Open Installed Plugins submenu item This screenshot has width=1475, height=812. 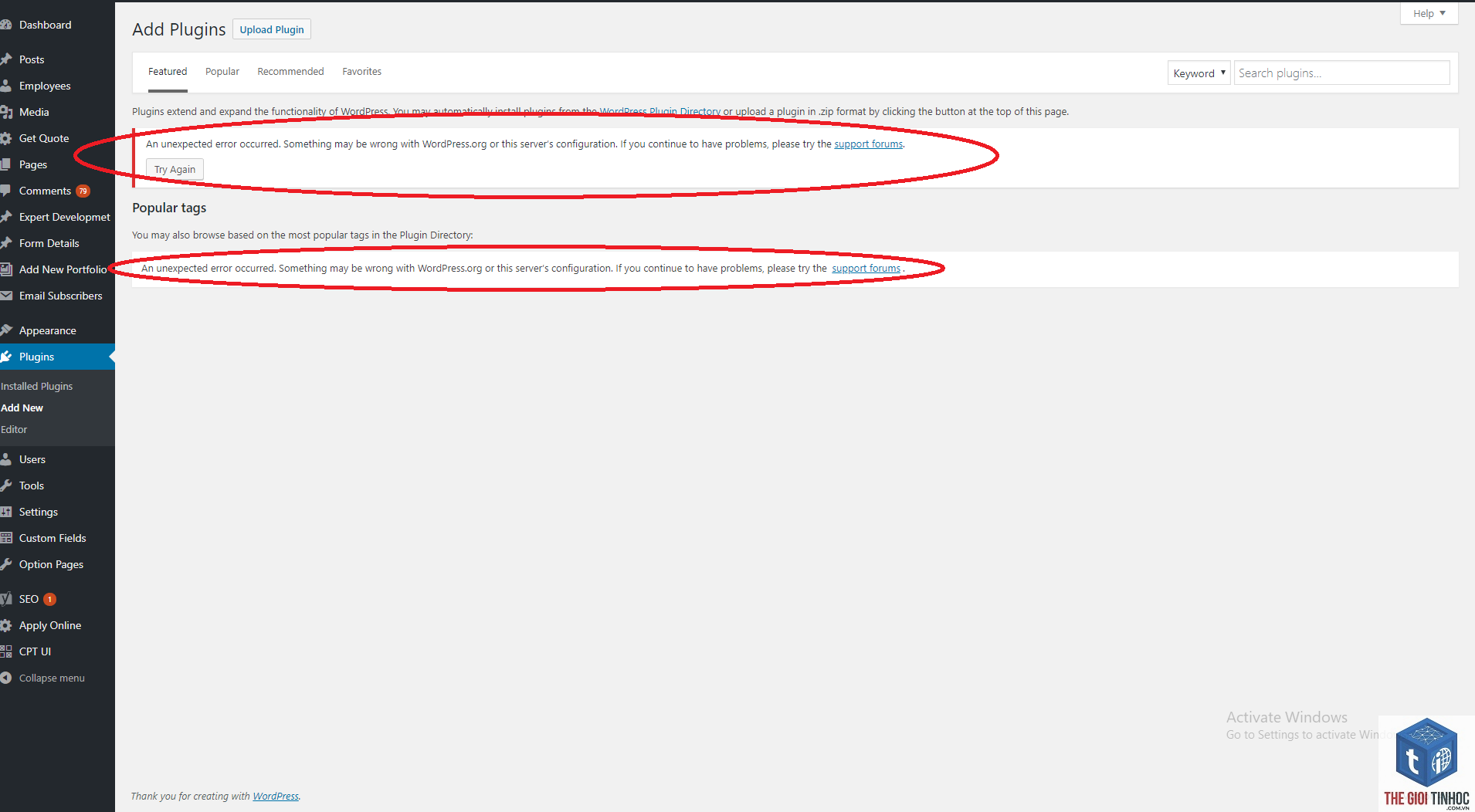(x=36, y=386)
